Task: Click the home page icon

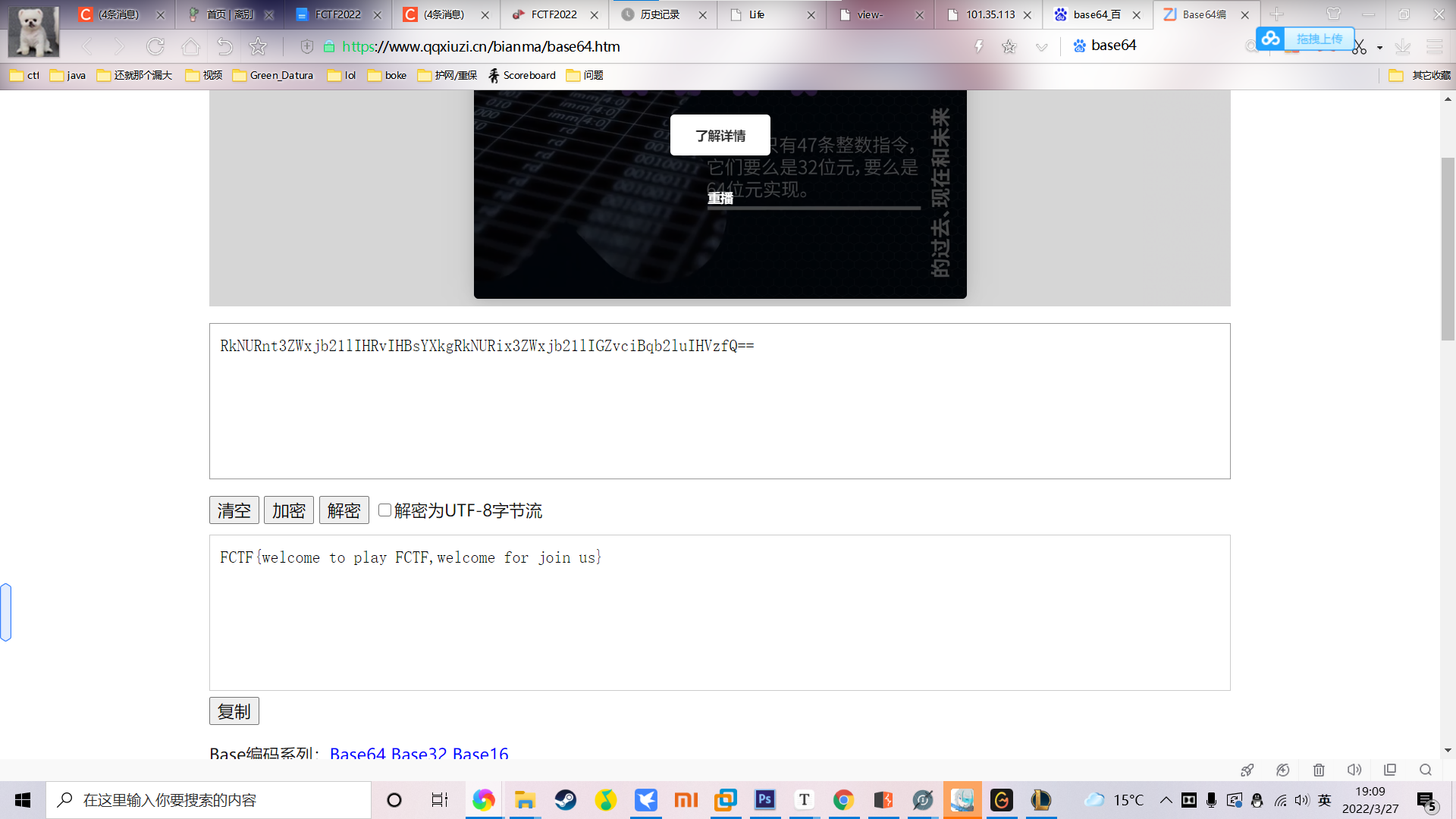Action: [190, 47]
